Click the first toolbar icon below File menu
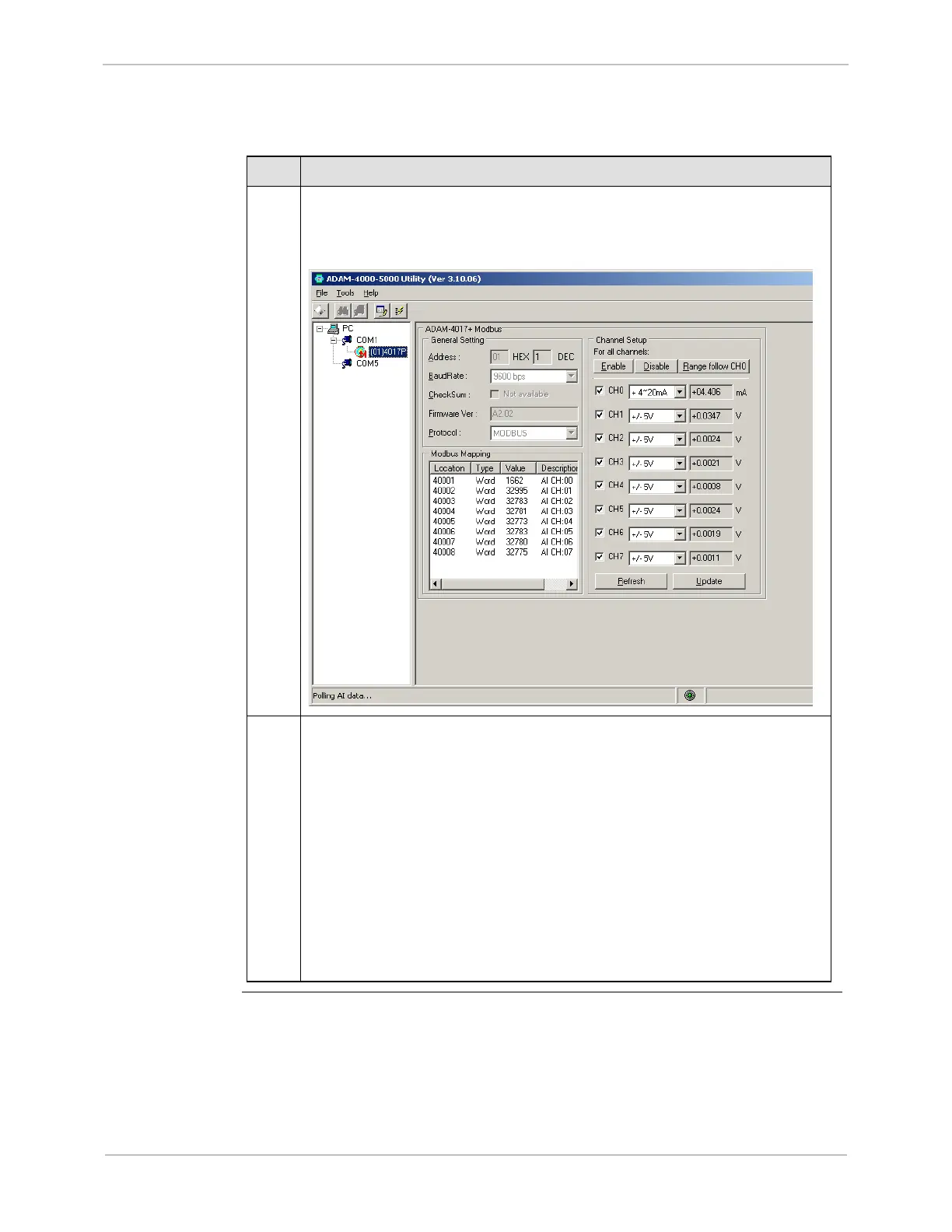Viewport: 952px width, 1232px height. click(321, 311)
